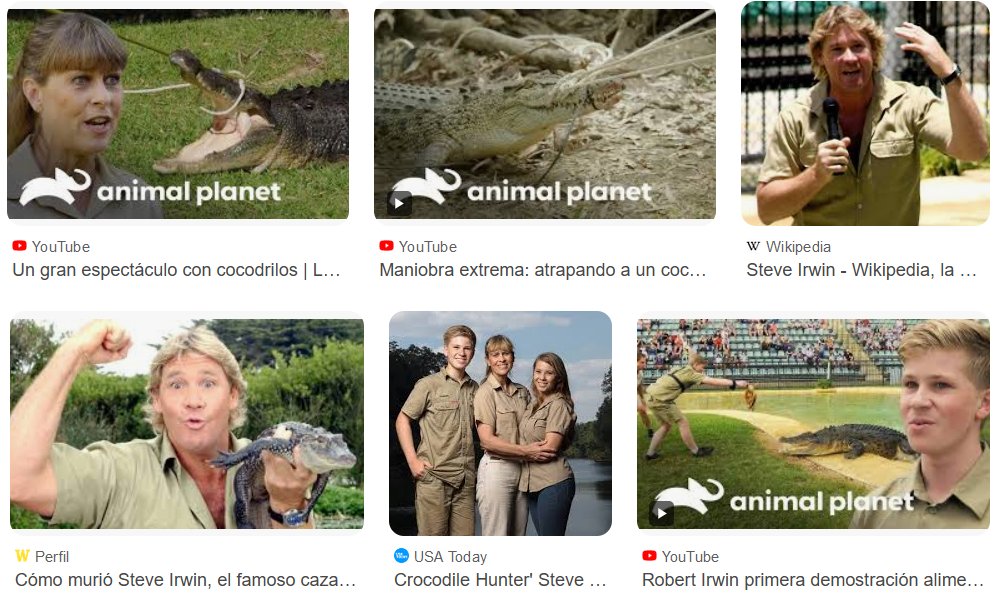Open the "Cómo murió Steve Irwin" article link

pos(185,580)
